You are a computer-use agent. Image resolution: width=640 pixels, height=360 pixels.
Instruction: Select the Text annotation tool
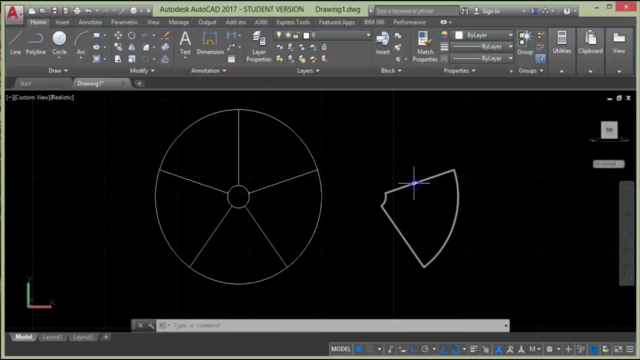pos(185,43)
